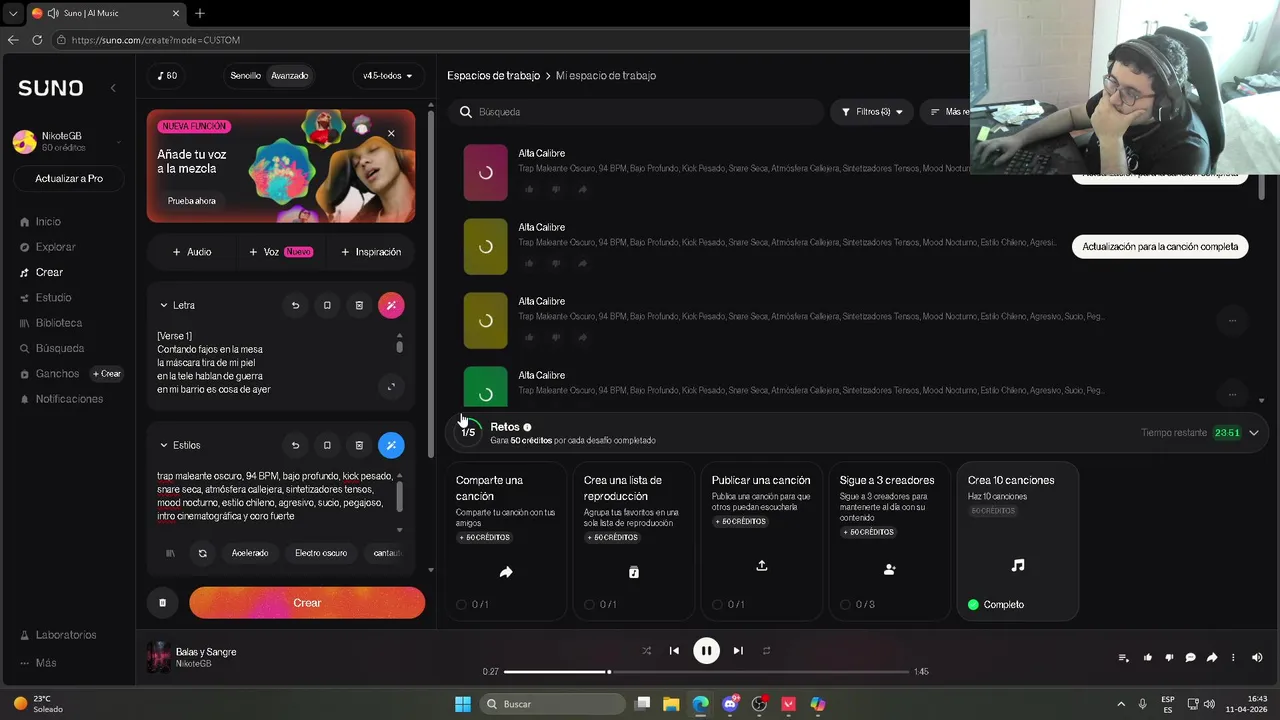Viewport: 1280px width, 720px height.
Task: Refresh the style suggestions
Action: pyautogui.click(x=202, y=553)
